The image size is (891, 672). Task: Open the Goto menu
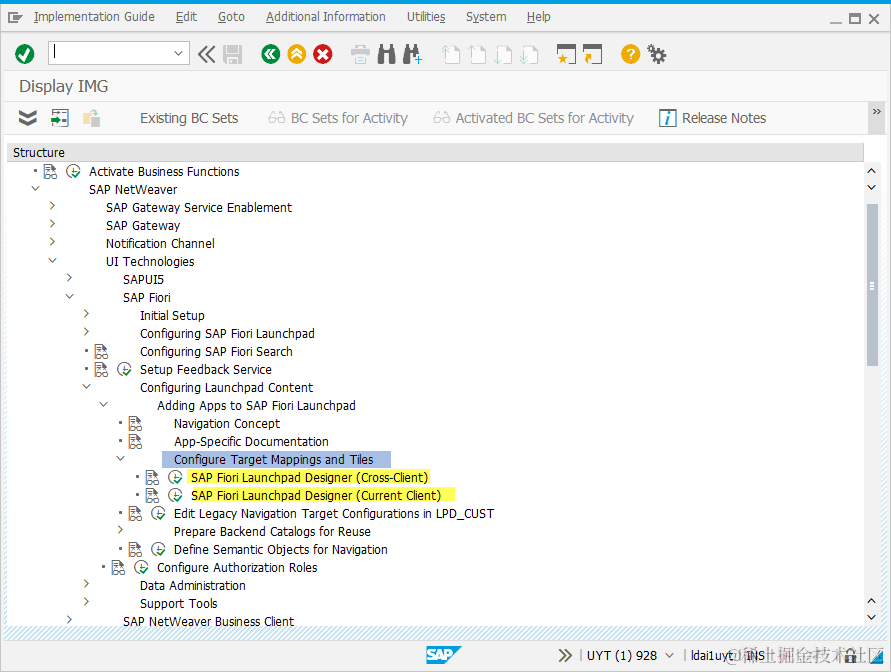[231, 17]
